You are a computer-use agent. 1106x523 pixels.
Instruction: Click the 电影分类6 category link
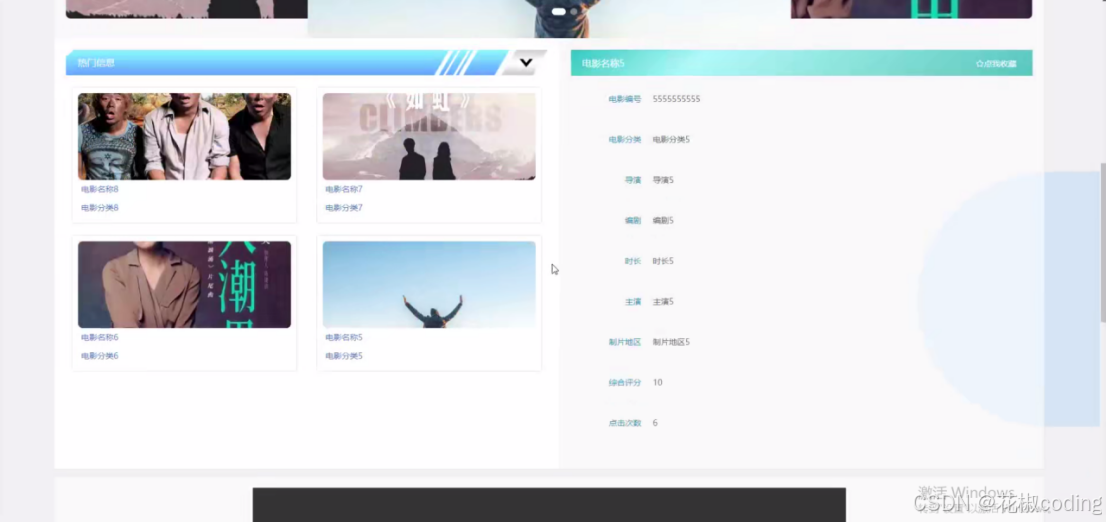[x=99, y=356]
